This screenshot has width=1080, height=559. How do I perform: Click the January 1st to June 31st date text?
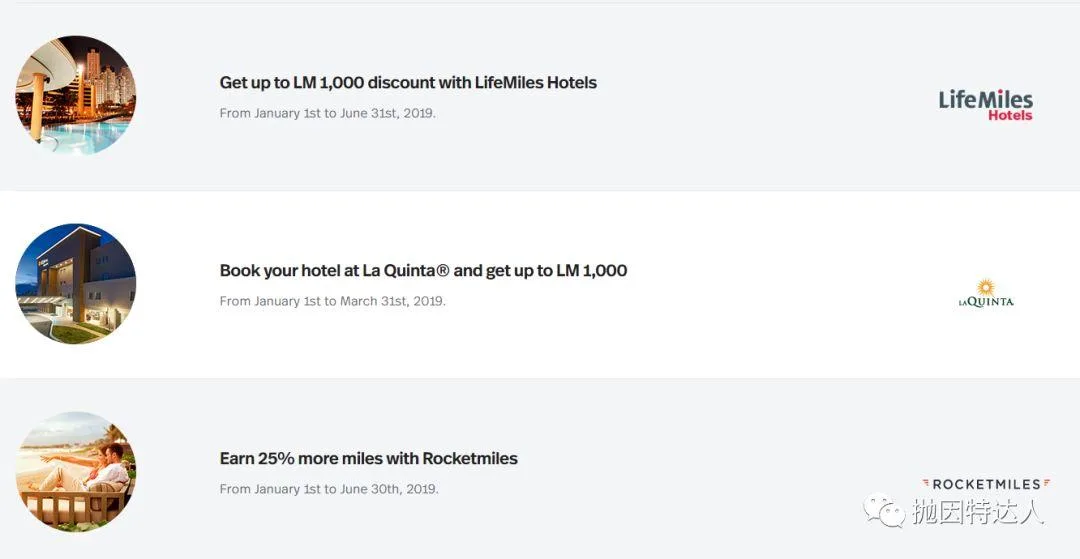(x=327, y=113)
